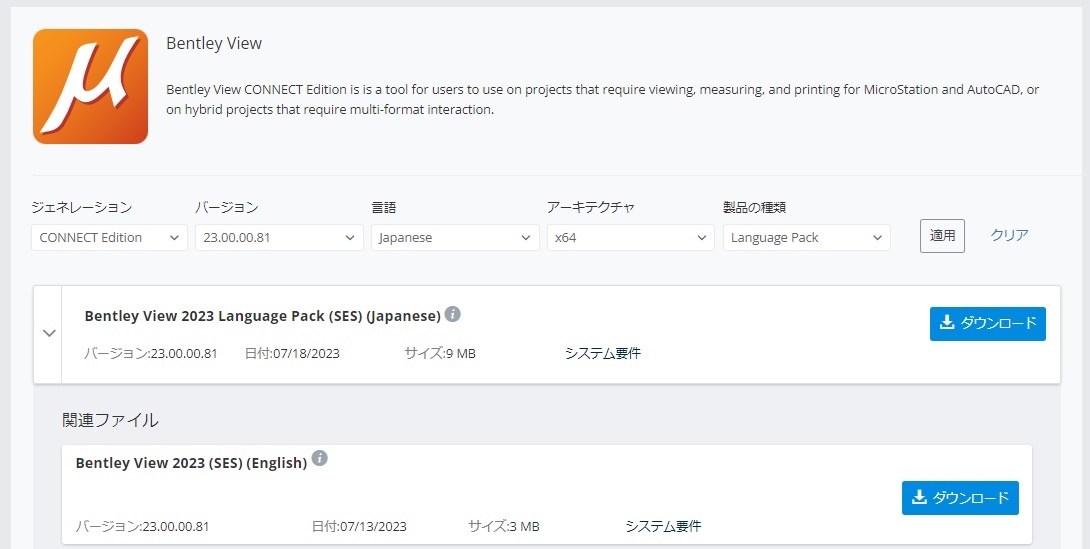Click the Bentley View page title
Screen dimensions: 1090x549
(x=214, y=43)
